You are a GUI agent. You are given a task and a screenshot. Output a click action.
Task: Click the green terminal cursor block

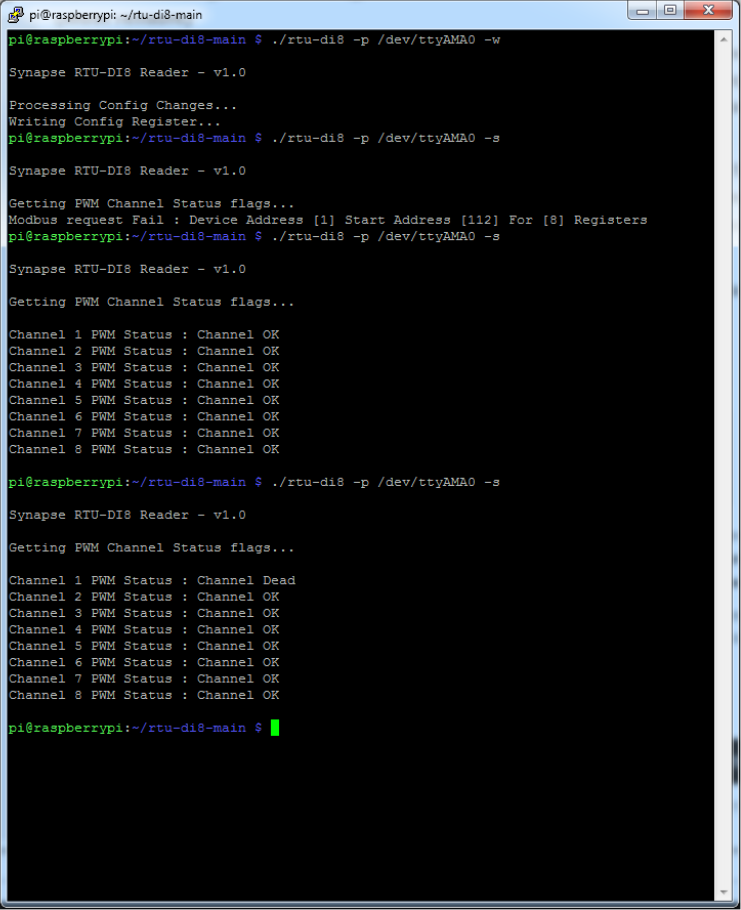(275, 727)
